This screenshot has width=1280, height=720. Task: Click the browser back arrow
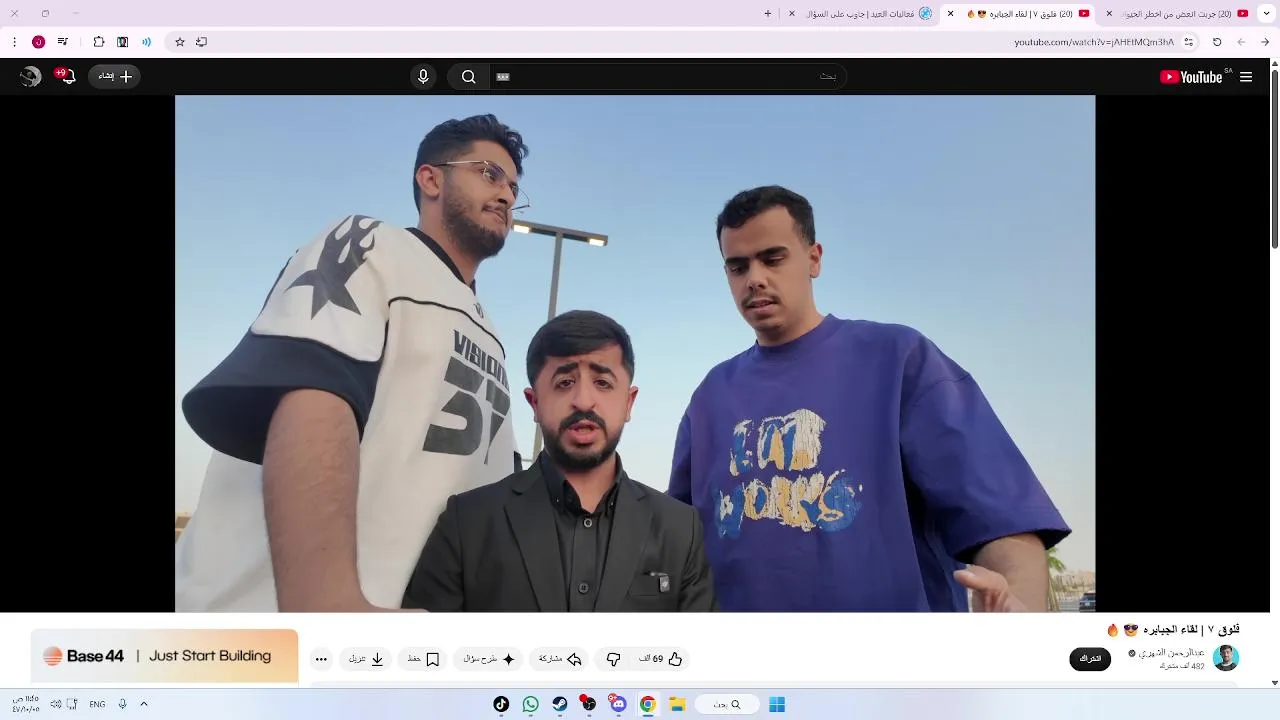tap(1265, 42)
